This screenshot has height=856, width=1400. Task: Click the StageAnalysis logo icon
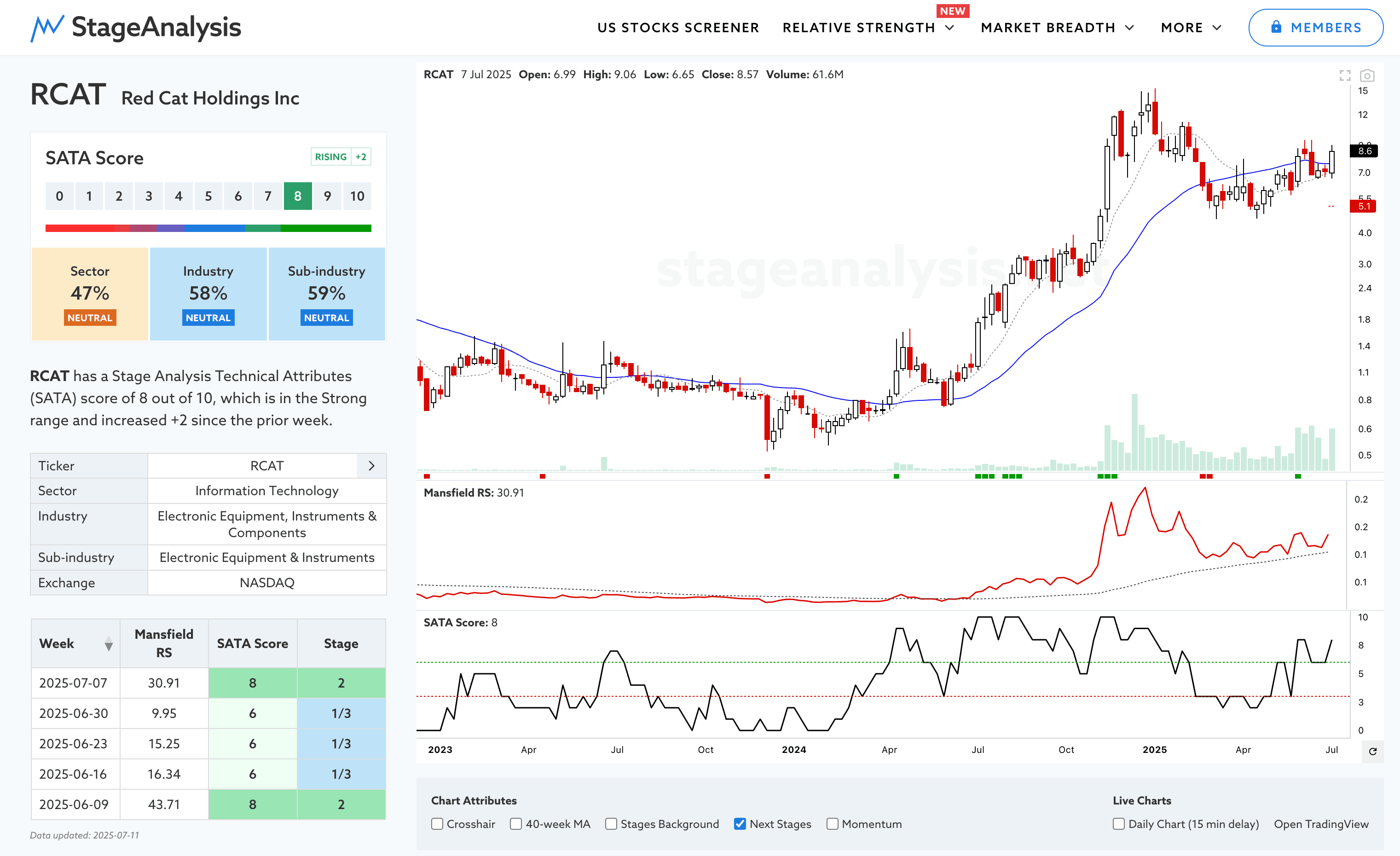point(46,28)
